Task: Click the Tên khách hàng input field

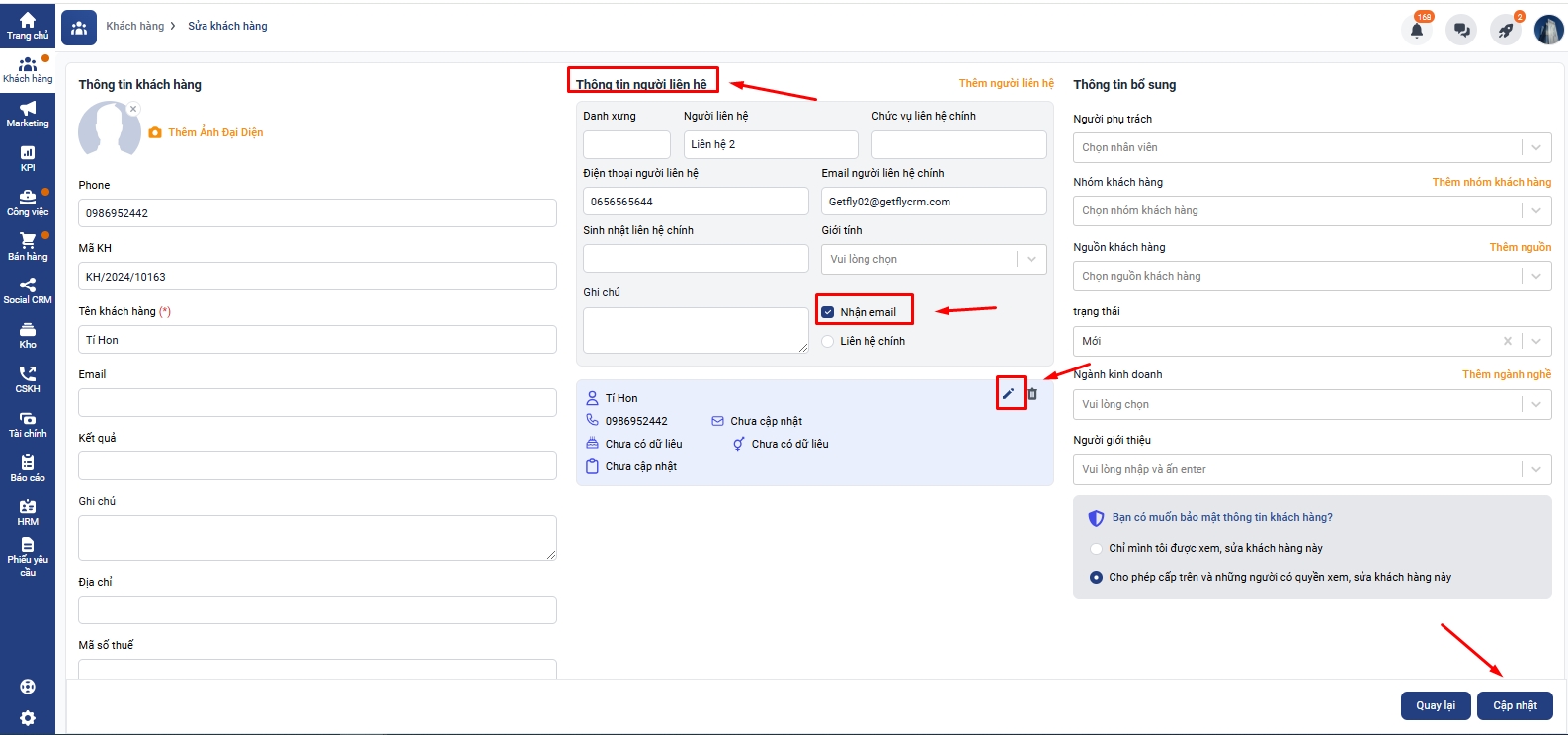Action: click(317, 340)
